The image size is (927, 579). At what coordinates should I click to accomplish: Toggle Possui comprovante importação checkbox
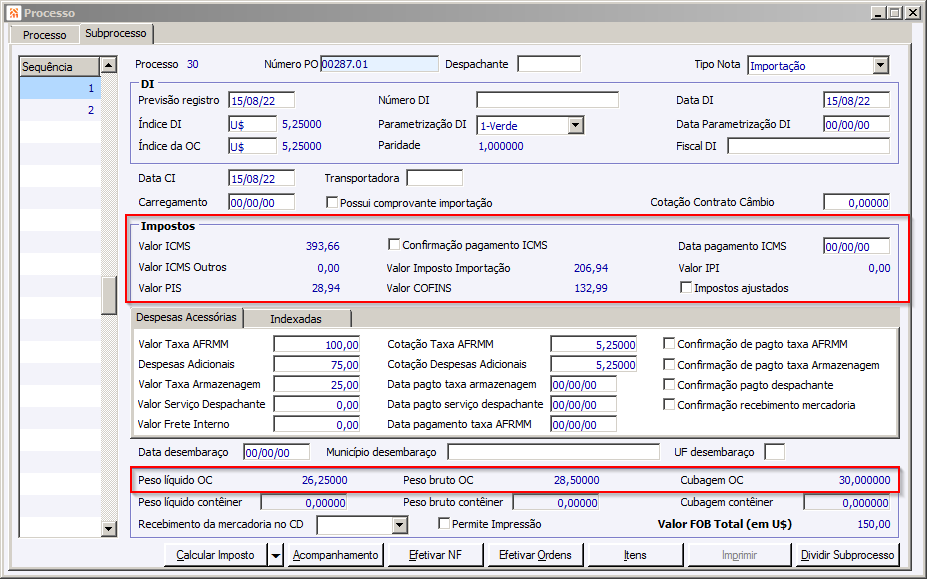point(333,203)
